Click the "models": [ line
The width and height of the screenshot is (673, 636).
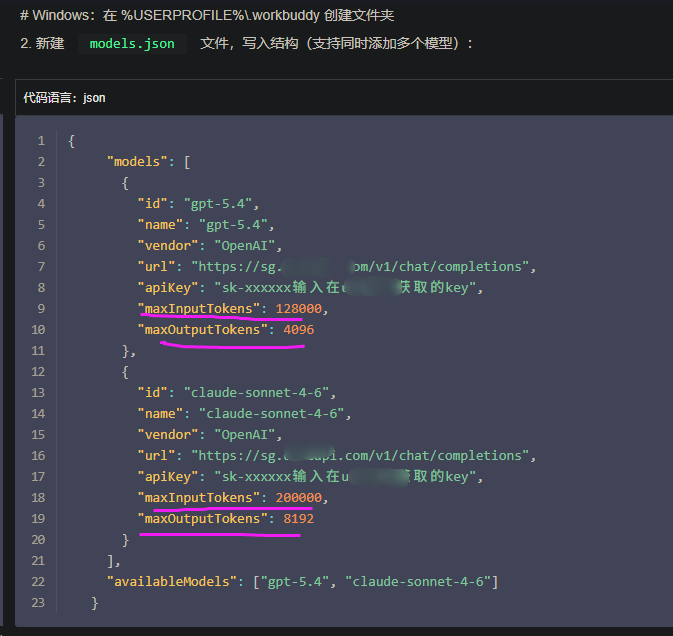click(x=149, y=162)
